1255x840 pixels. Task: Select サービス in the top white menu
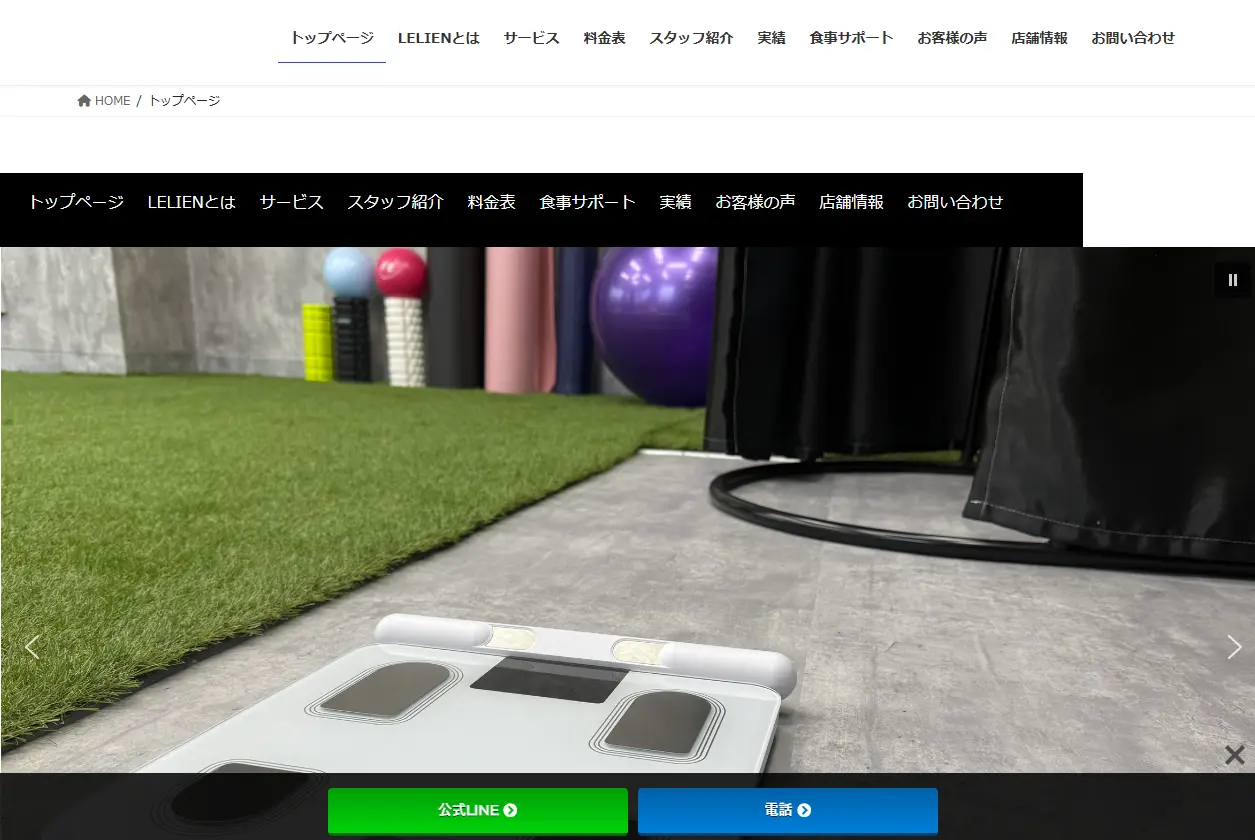click(x=532, y=38)
